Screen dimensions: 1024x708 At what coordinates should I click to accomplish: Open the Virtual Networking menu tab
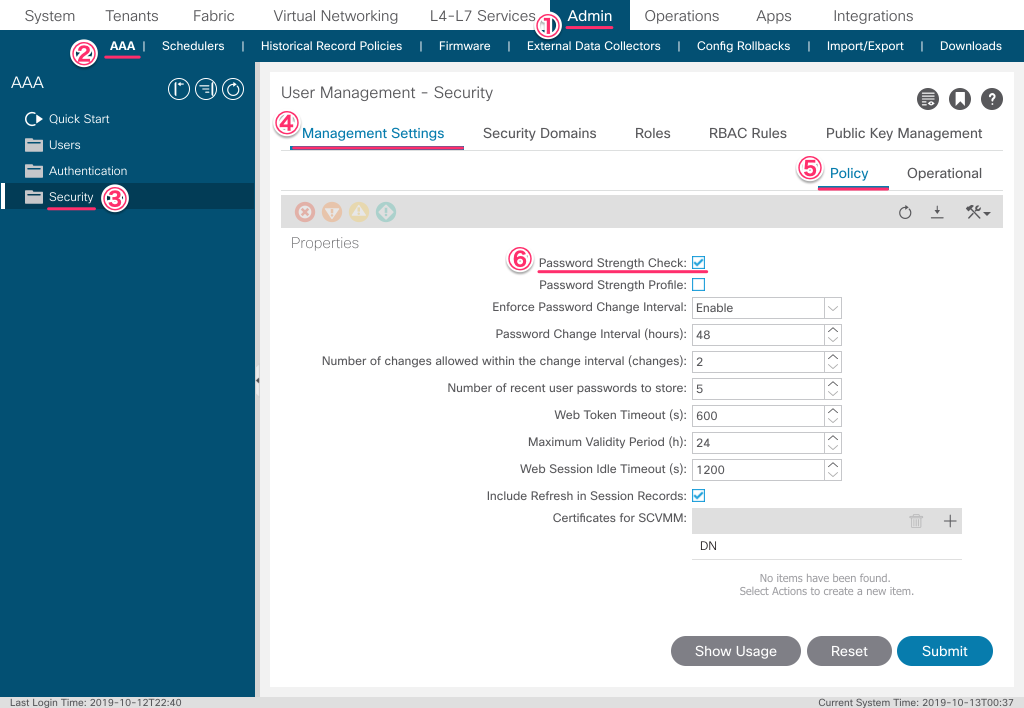(336, 16)
